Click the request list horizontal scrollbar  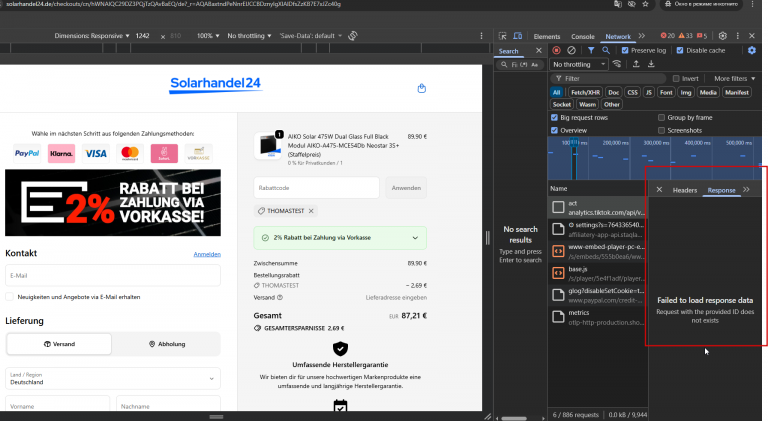pos(514,418)
